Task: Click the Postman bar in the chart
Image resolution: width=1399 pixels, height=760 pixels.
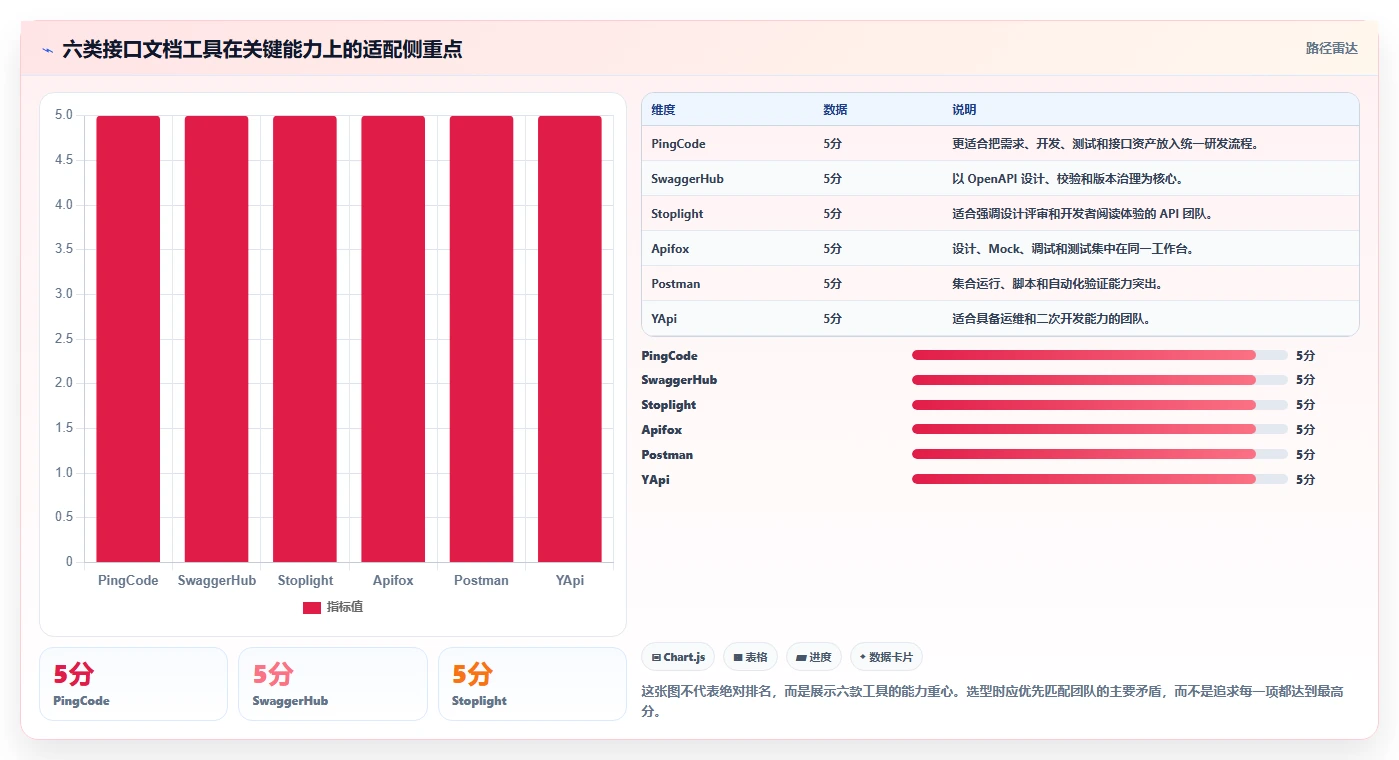Action: click(481, 339)
